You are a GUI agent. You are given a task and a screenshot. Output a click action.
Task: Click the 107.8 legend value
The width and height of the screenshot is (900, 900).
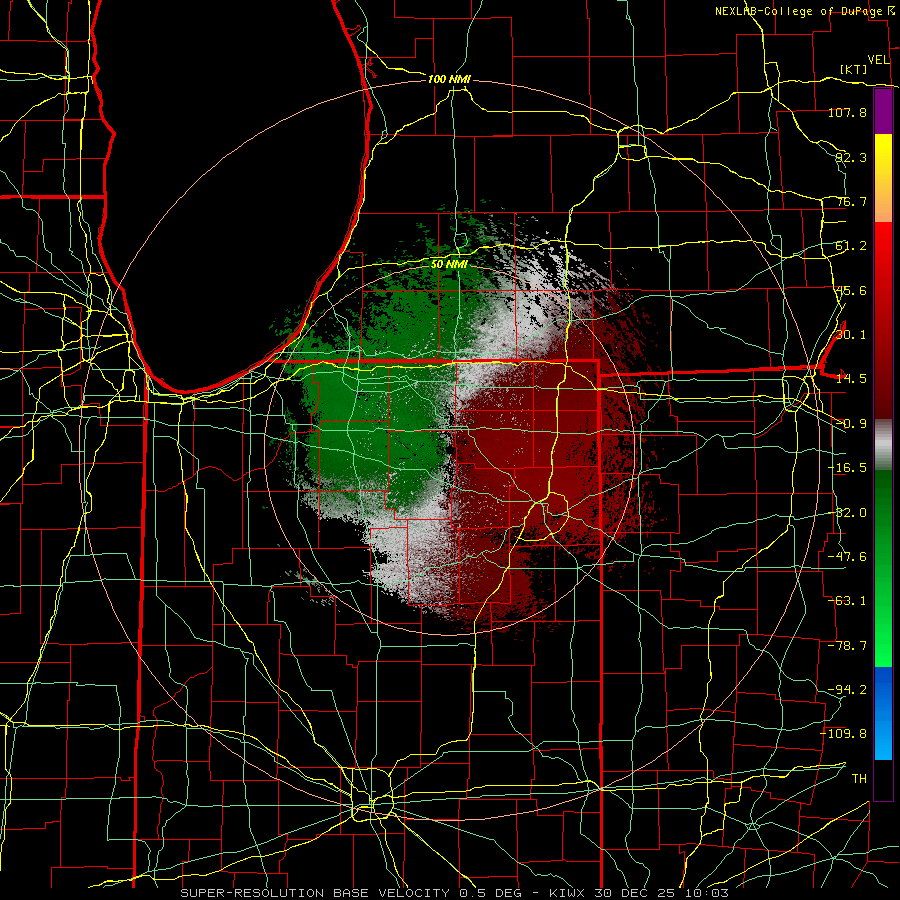click(847, 112)
